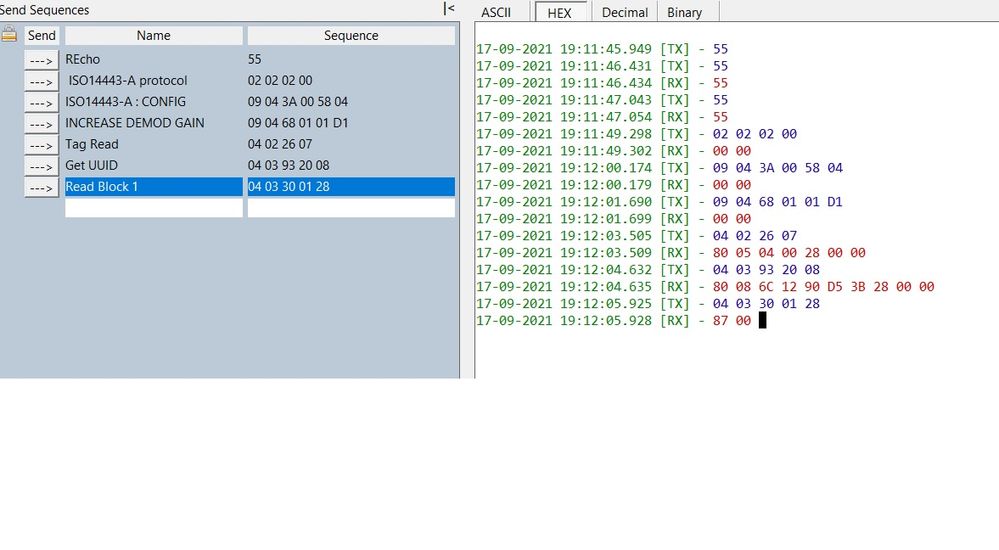Click the TX log line at 19:12:05.925
This screenshot has height=550, width=999.
click(x=648, y=304)
